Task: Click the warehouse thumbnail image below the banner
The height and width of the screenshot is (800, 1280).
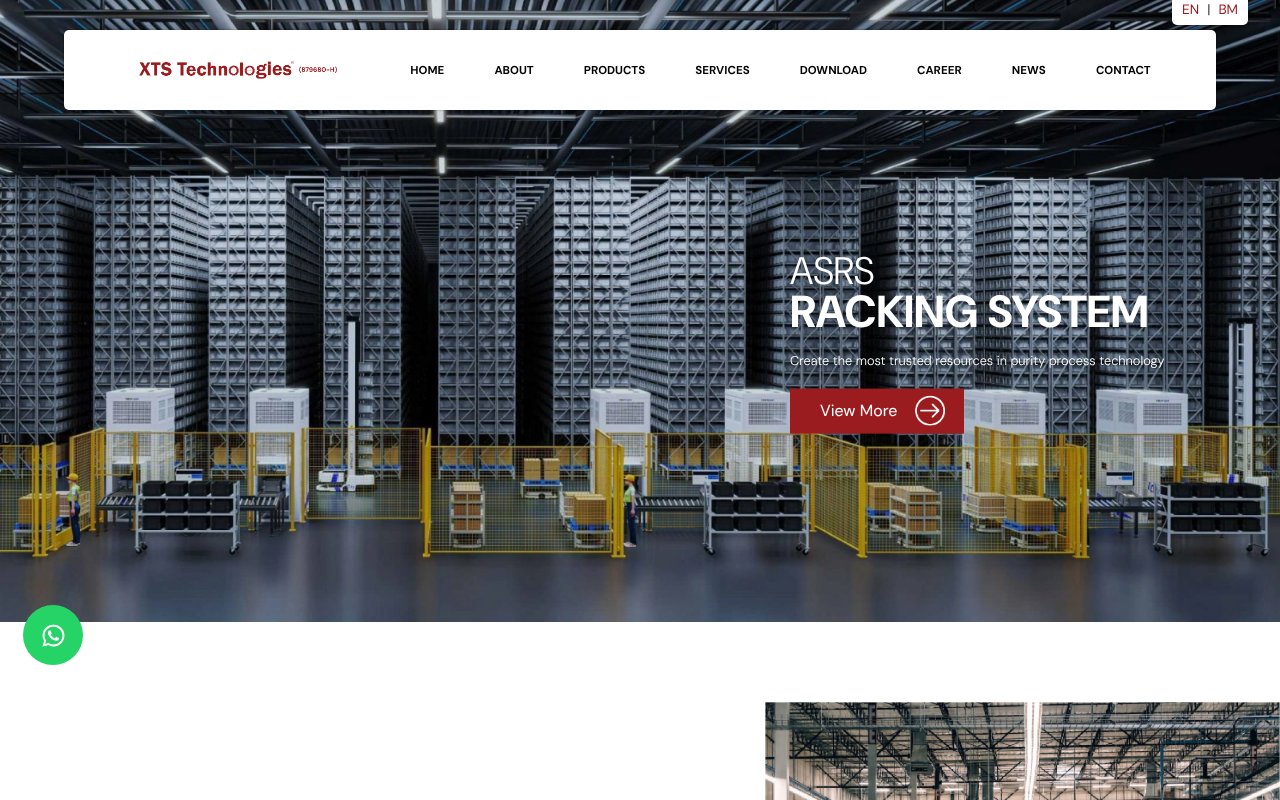Action: pyautogui.click(x=1022, y=751)
